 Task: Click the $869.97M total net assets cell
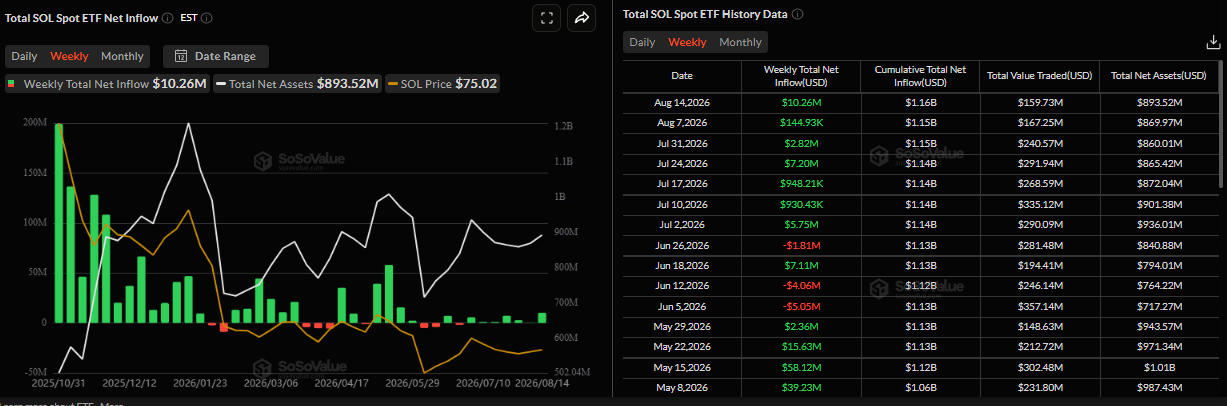(x=1159, y=123)
